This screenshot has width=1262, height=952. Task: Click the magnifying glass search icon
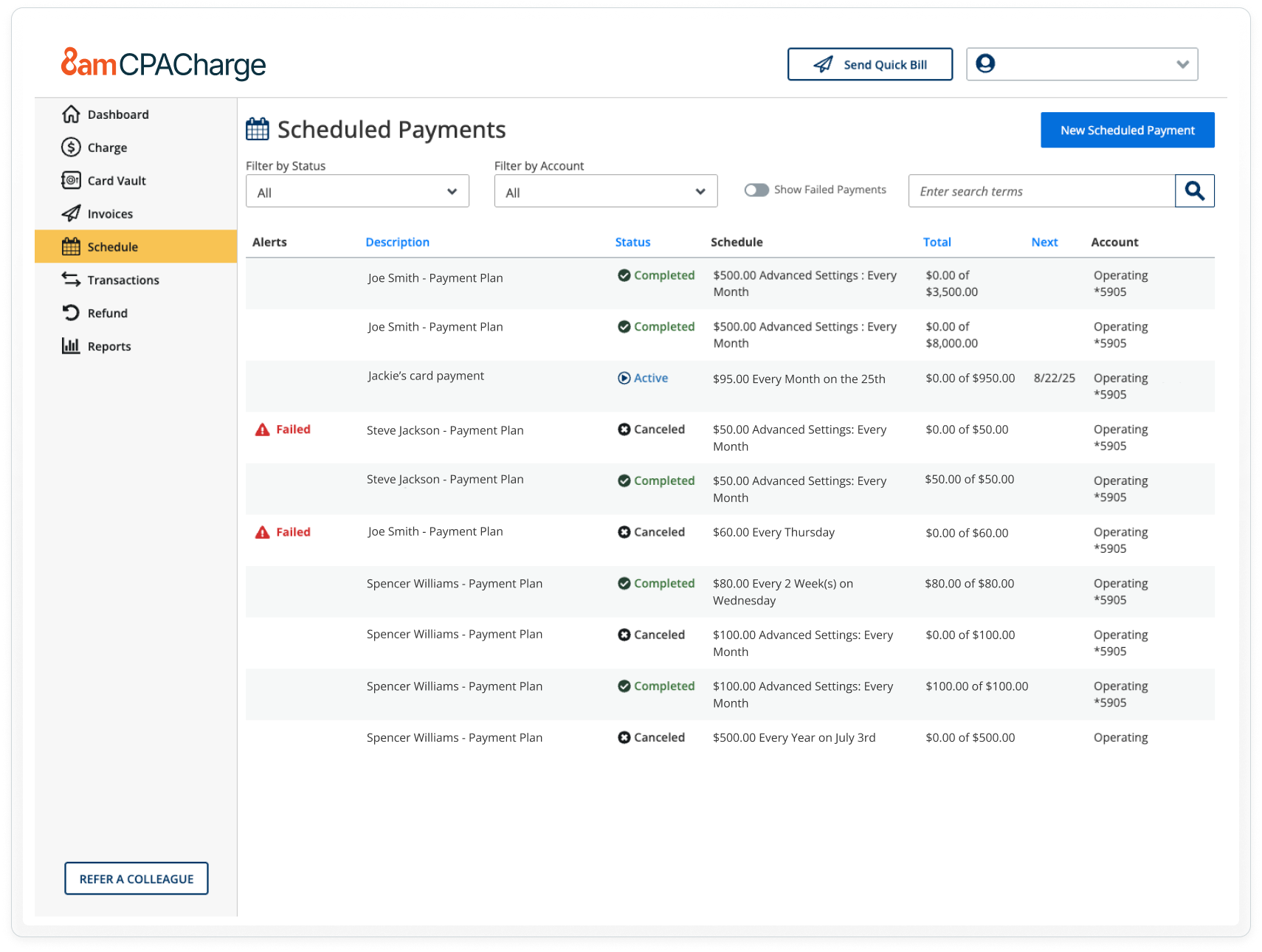pyautogui.click(x=1195, y=190)
